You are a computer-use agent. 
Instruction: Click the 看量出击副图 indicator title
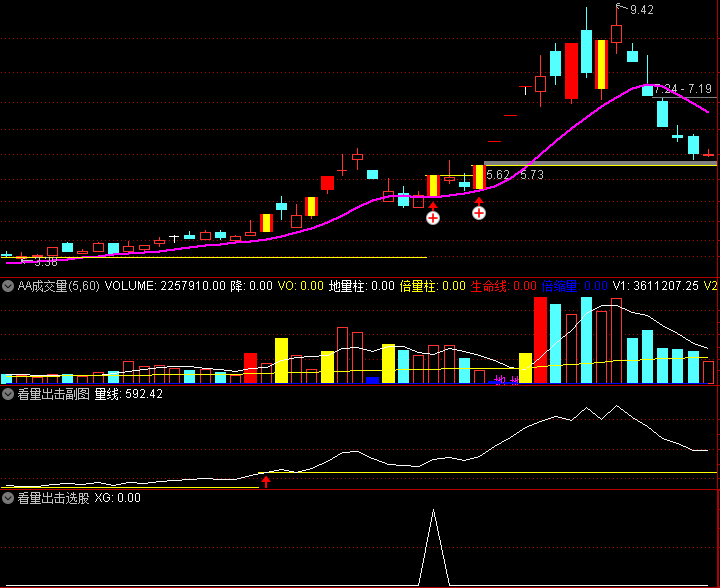click(x=53, y=394)
